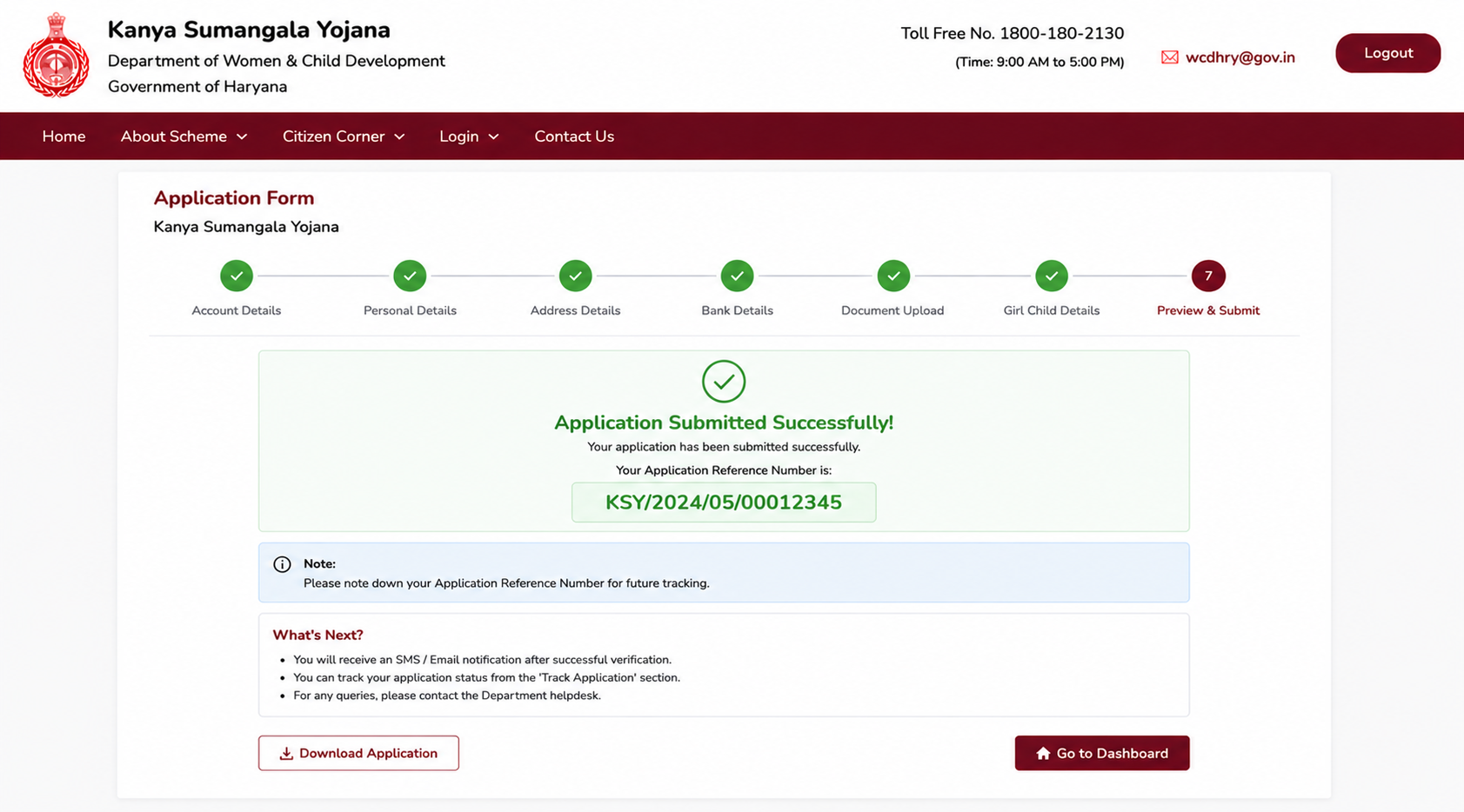Click the large green success checkmark icon
1464x812 pixels.
(x=724, y=381)
